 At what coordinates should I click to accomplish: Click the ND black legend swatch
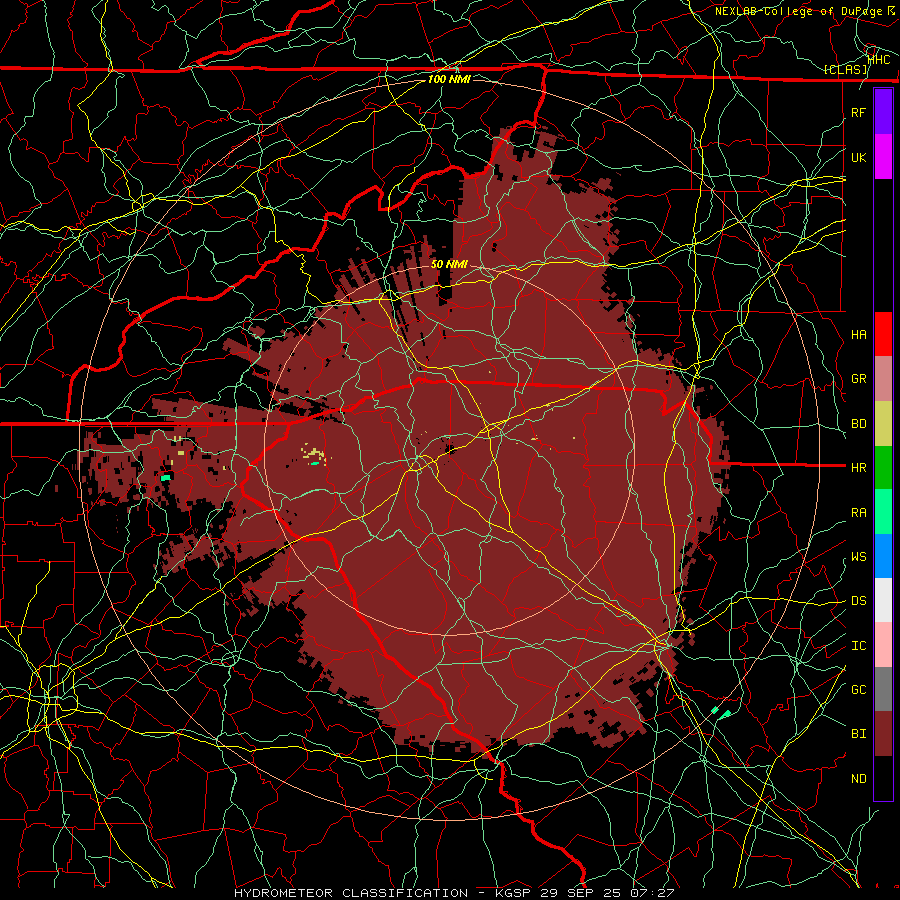tap(883, 778)
